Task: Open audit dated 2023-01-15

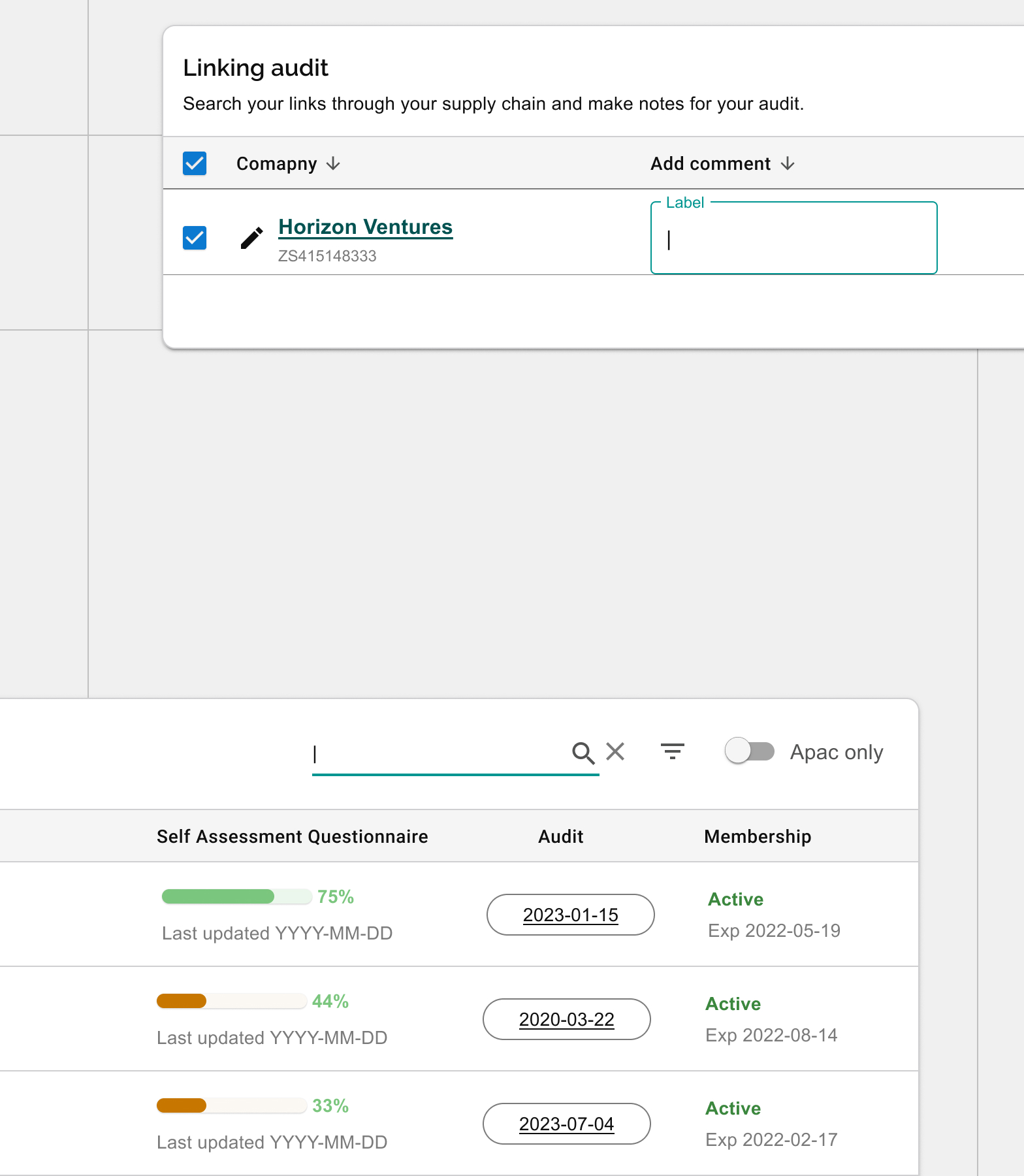Action: pyautogui.click(x=570, y=915)
